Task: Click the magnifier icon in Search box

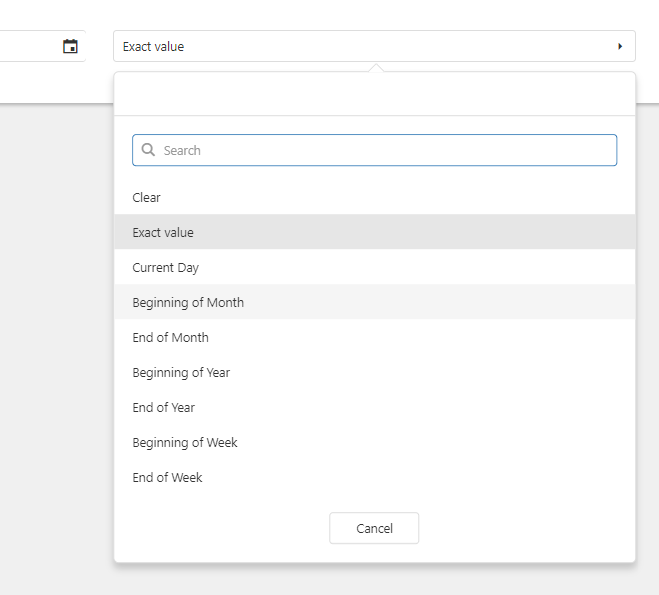Action: coord(148,150)
